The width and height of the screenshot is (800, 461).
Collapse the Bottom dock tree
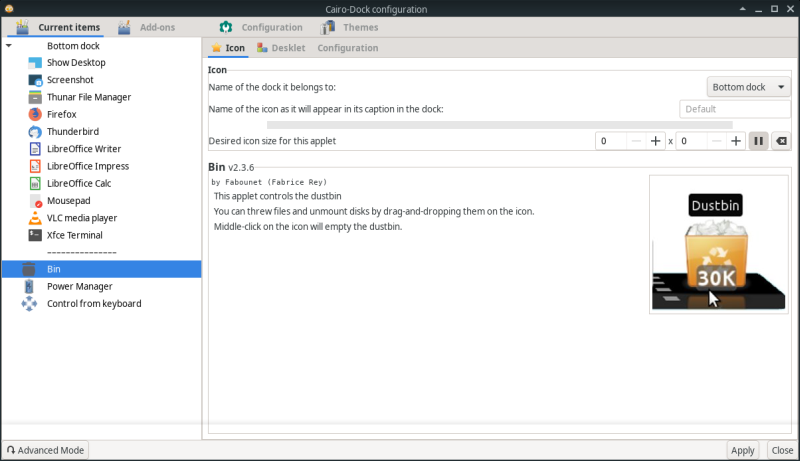[x=9, y=46]
